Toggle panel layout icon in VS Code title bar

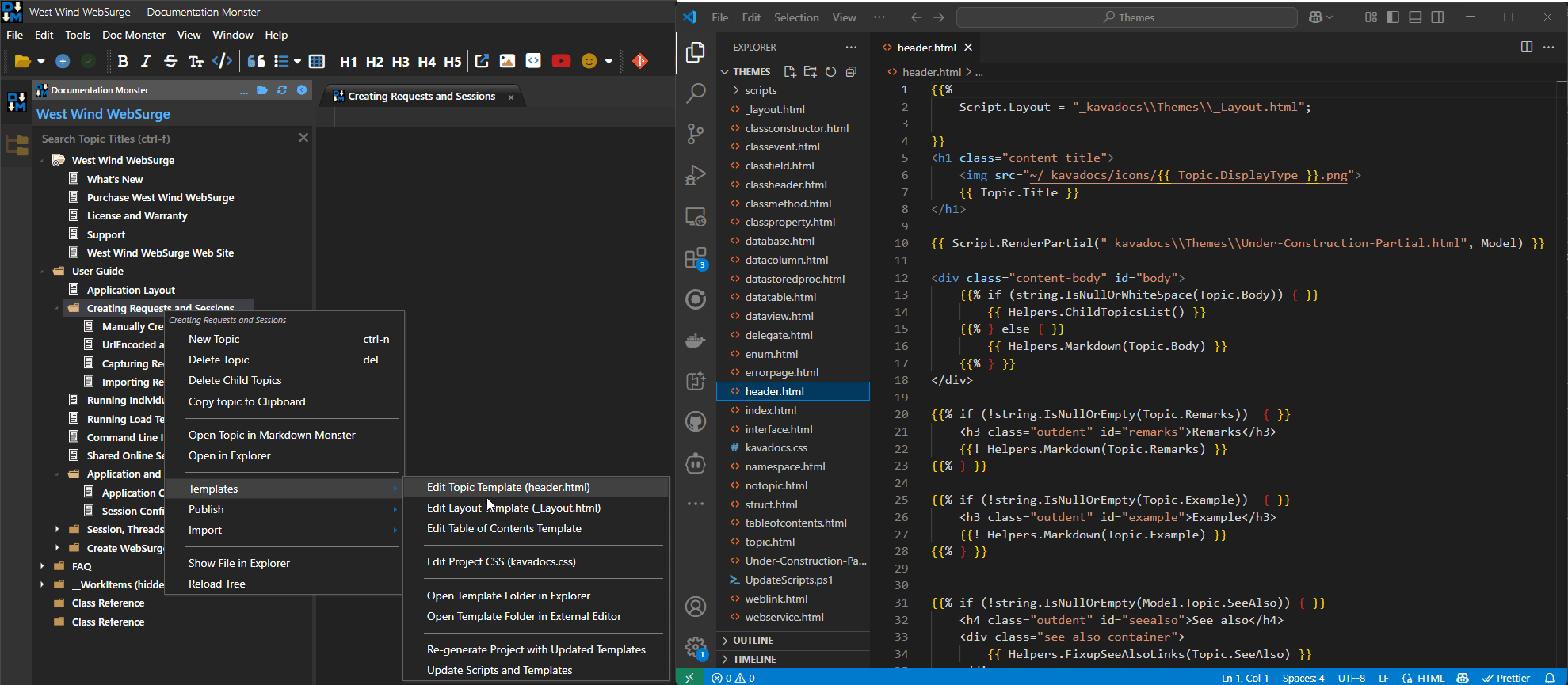pos(1415,17)
